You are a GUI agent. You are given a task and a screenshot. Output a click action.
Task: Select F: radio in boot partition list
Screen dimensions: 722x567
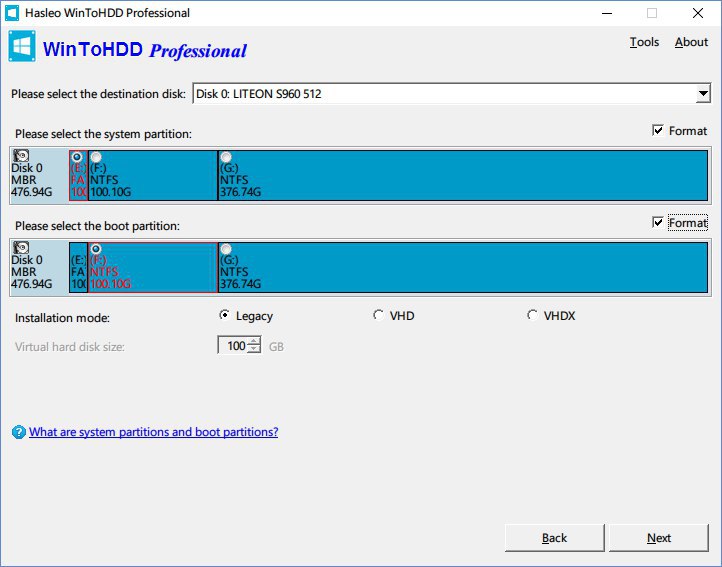[96, 249]
